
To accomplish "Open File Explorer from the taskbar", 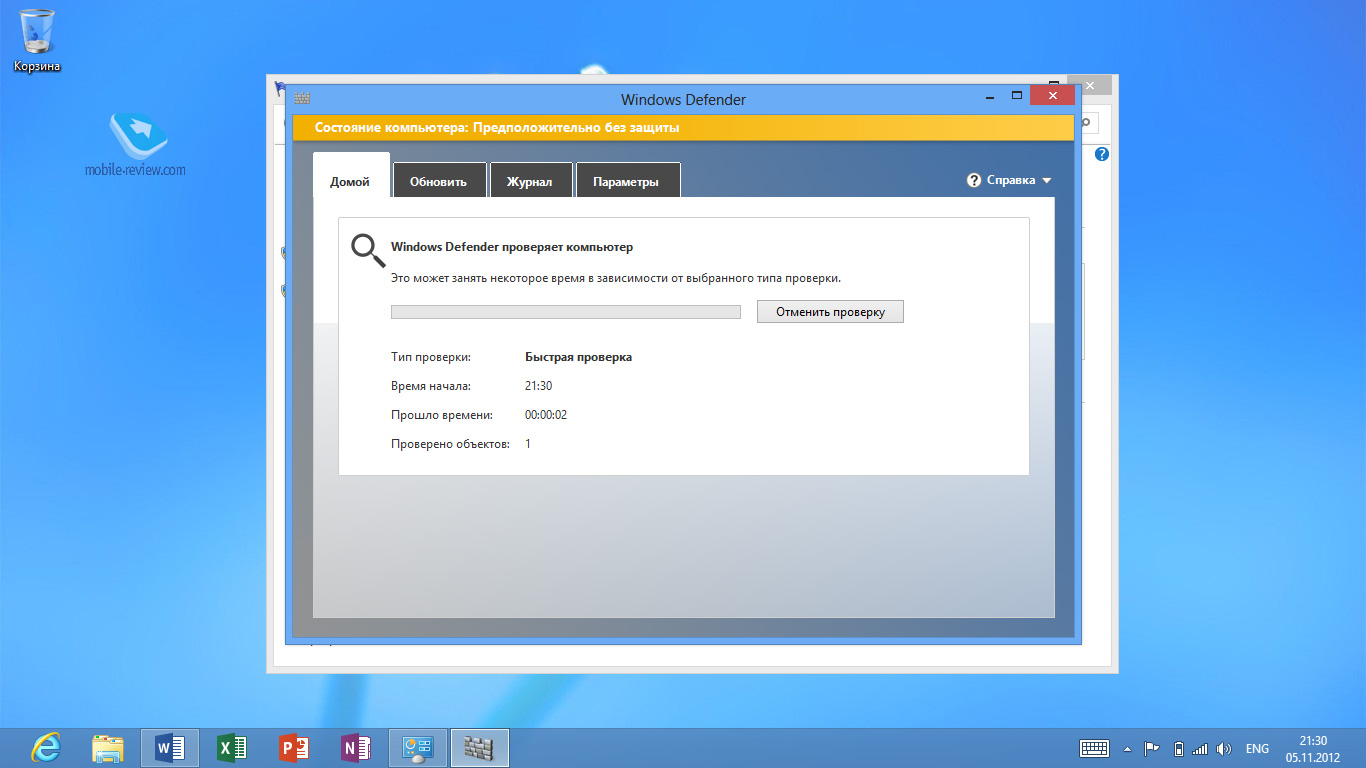I will tap(108, 748).
